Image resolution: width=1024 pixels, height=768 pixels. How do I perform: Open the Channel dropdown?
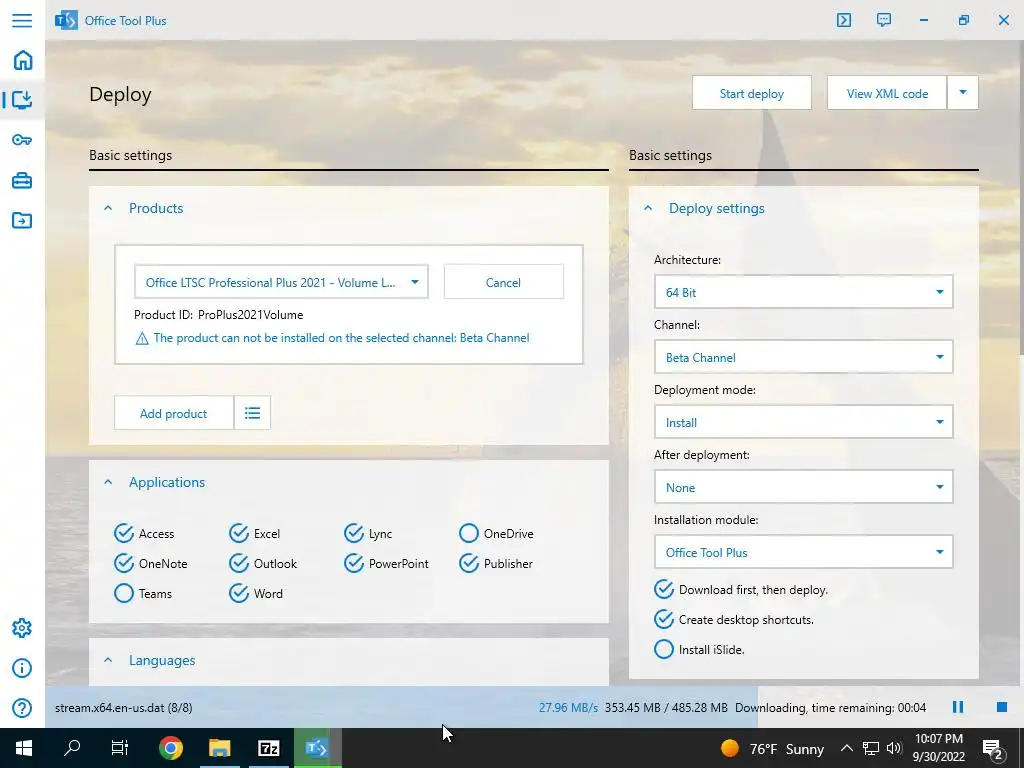tap(803, 357)
